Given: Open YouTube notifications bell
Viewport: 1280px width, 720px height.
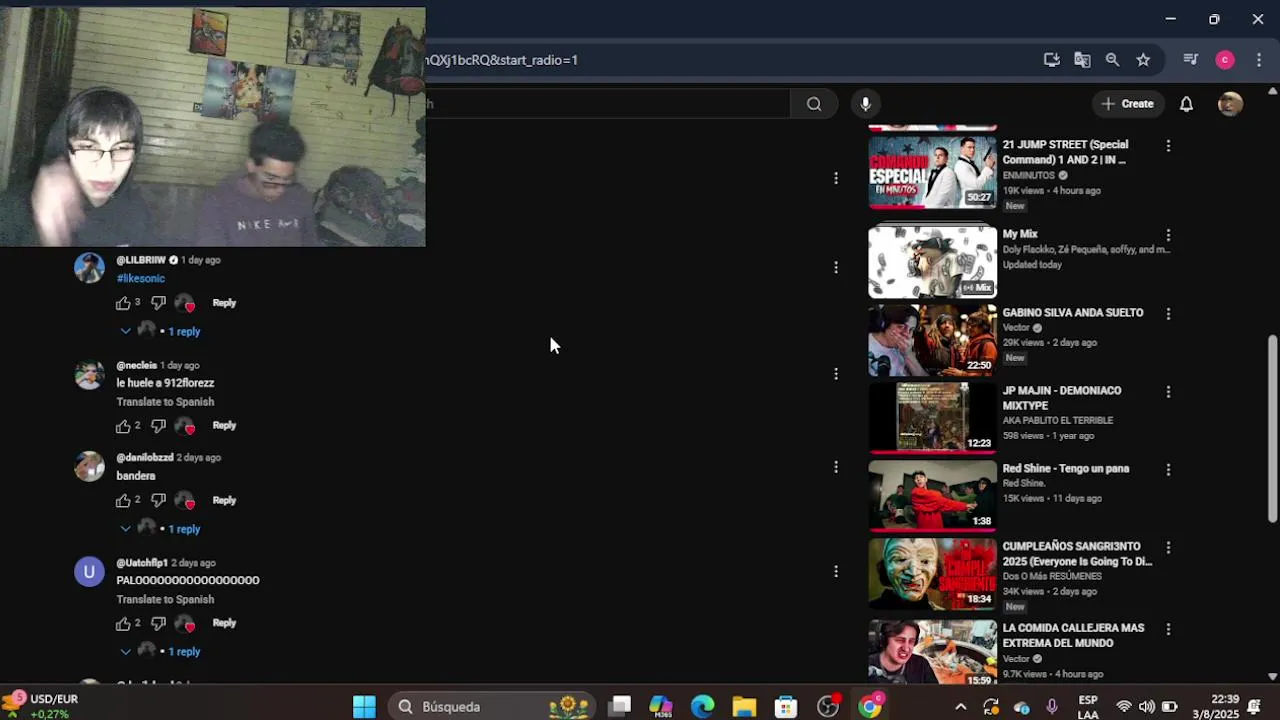Looking at the screenshot, I should (x=1186, y=104).
